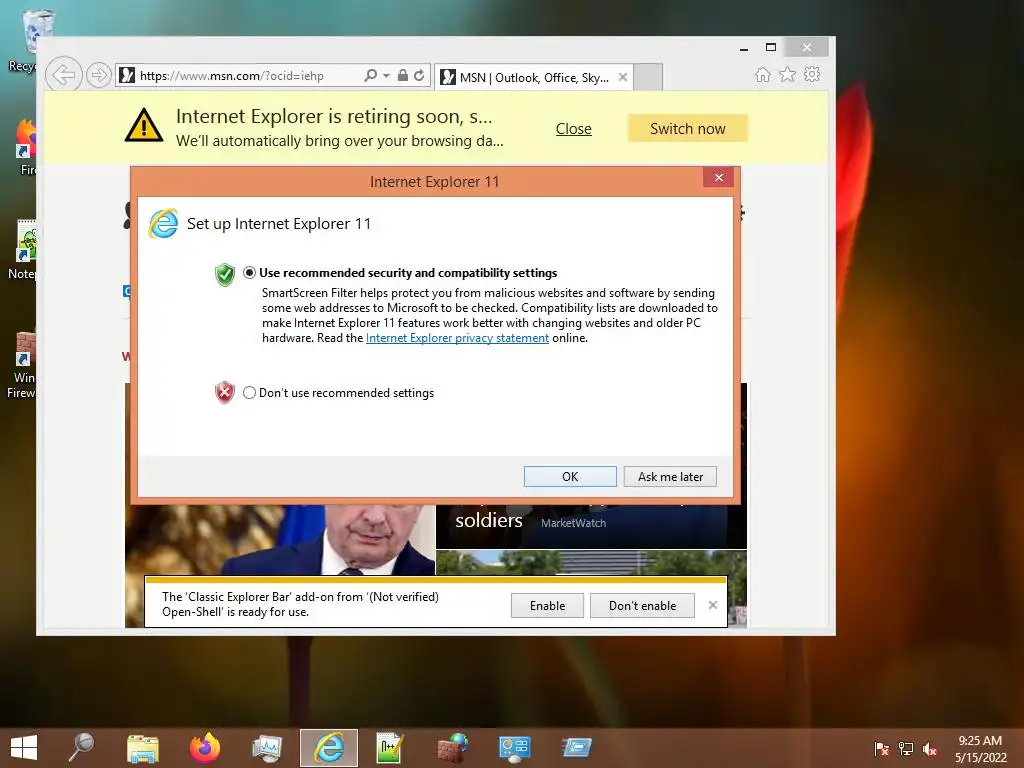The width and height of the screenshot is (1024, 768).
Task: Open the Run dialog taskbar icon
Action: pos(577,748)
